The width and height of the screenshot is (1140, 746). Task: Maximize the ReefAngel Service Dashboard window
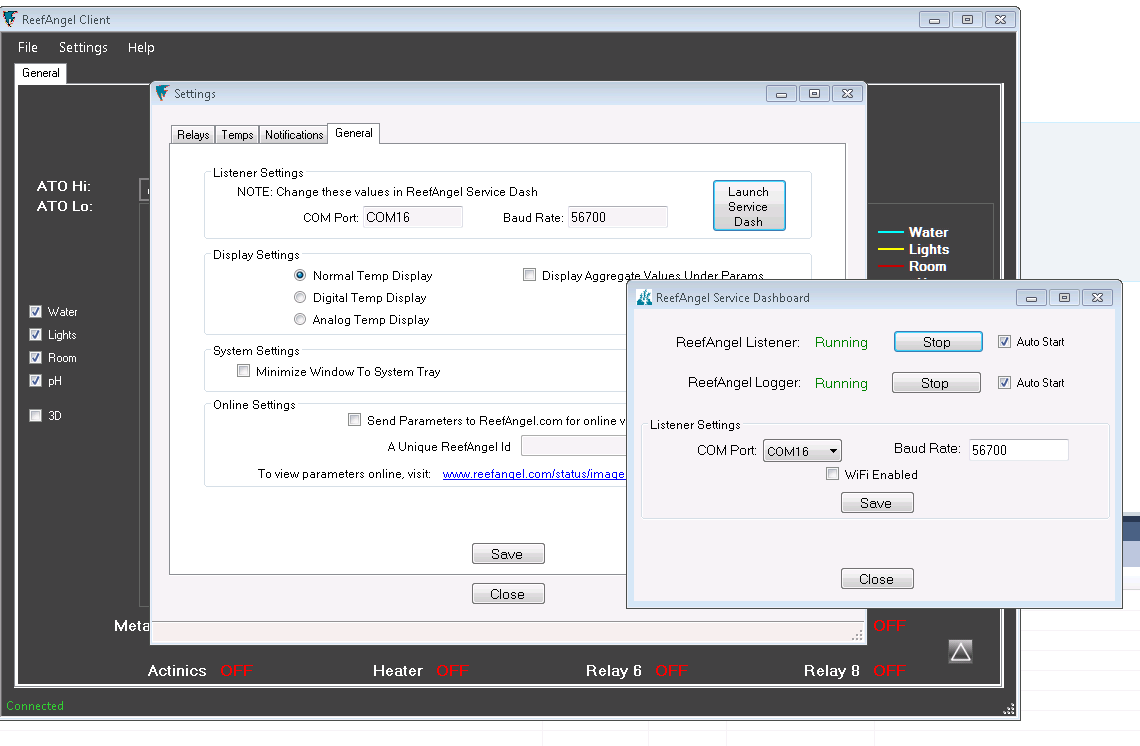point(1064,297)
